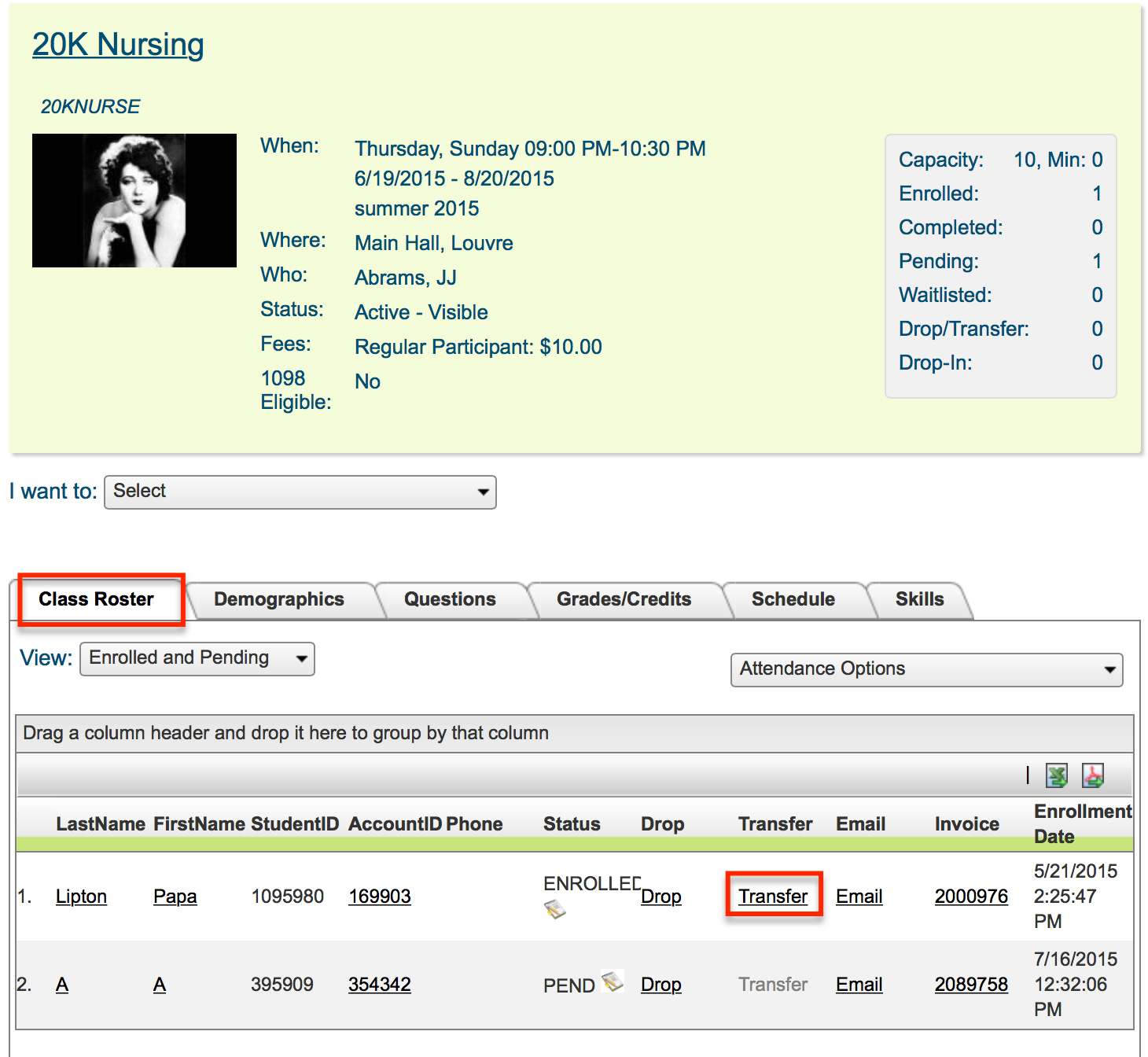
Task: Click Transfer link for Papa Lipton
Action: [x=773, y=897]
